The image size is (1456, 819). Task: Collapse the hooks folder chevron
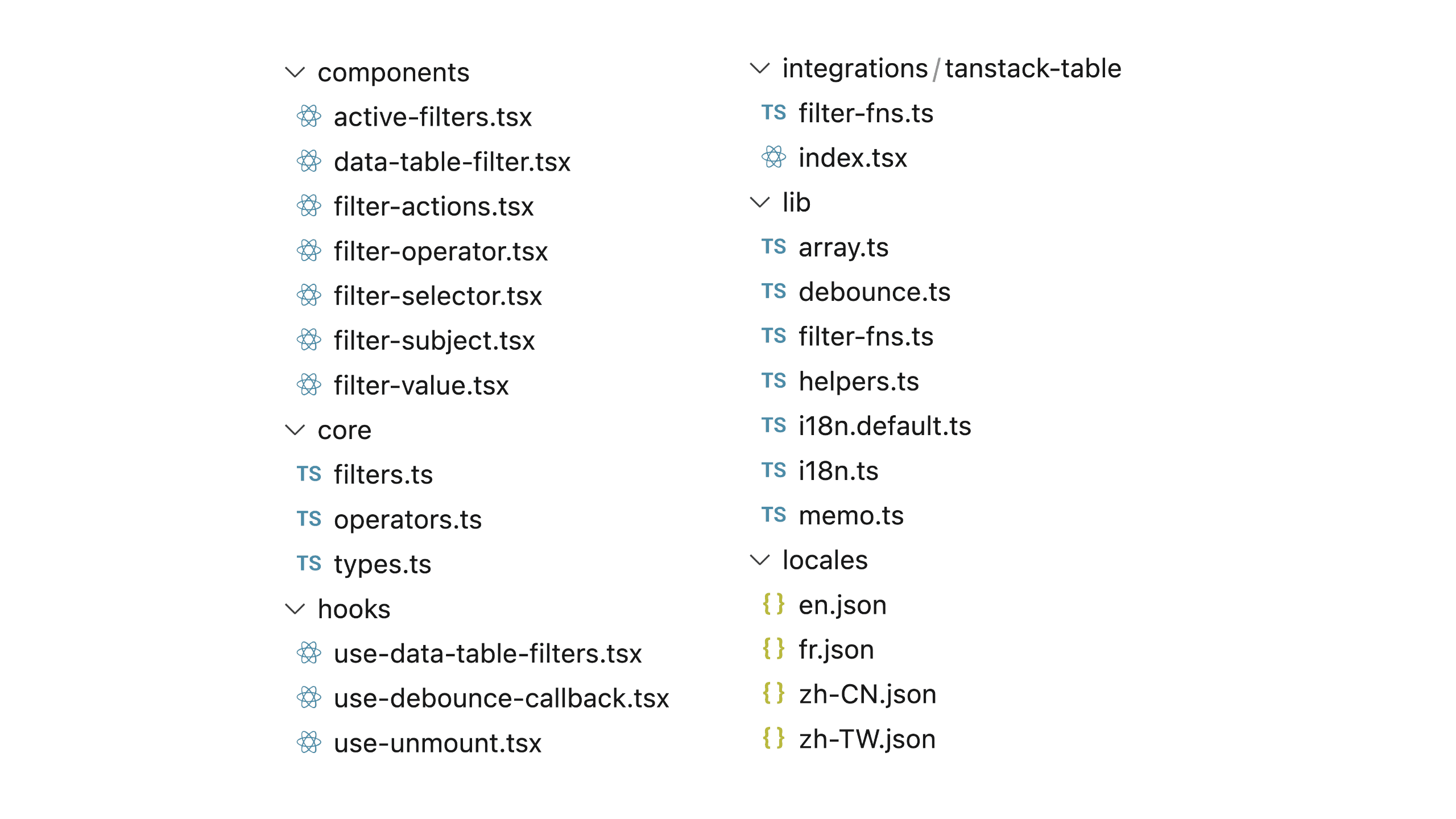point(295,609)
